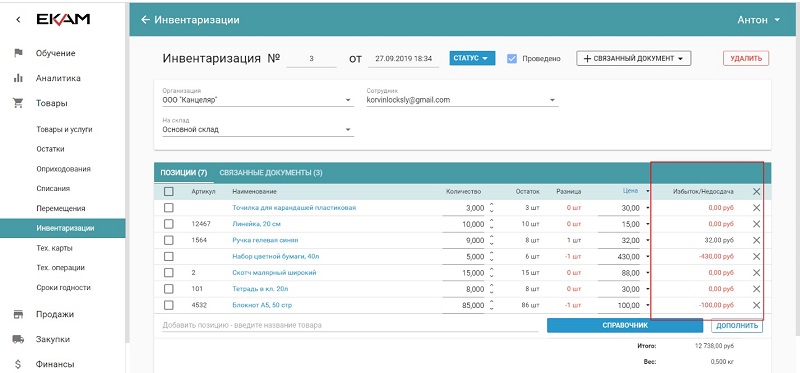Click the Закупки truck icon
This screenshot has height=373, width=800.
pyautogui.click(x=18, y=339)
